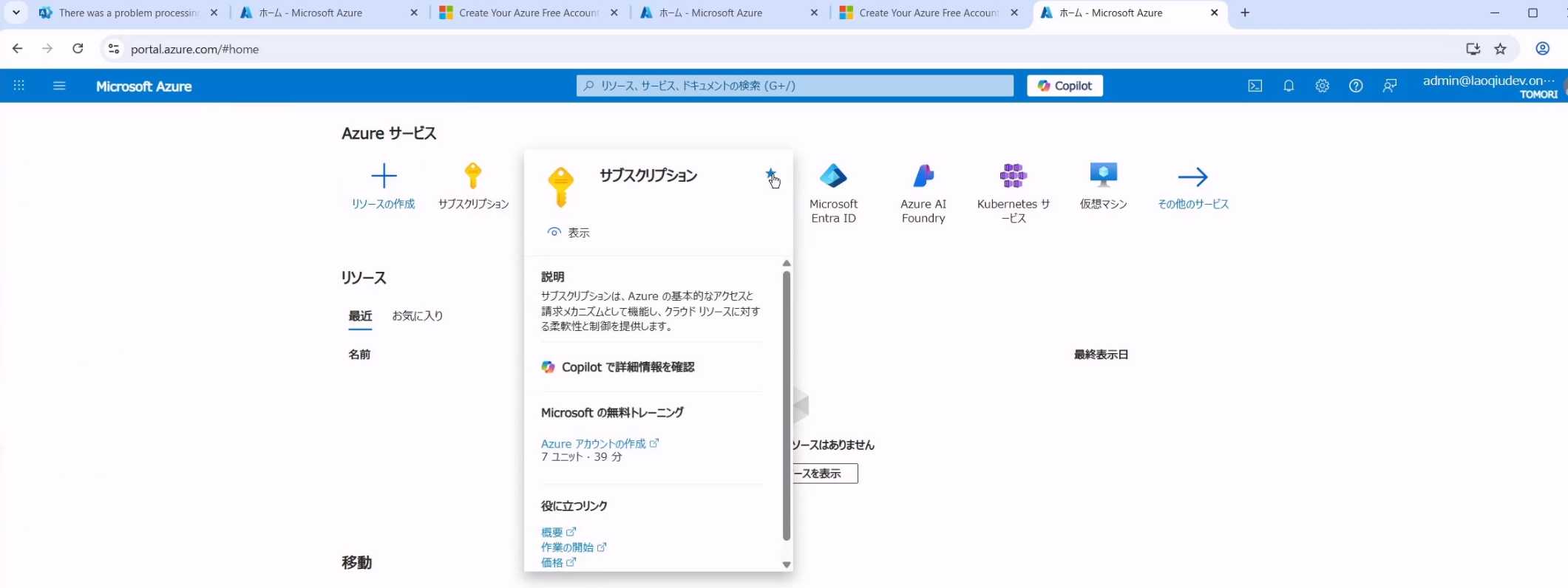This screenshot has height=588, width=1568.
Task: Open Azure Cloud Shell icon
Action: [1255, 86]
